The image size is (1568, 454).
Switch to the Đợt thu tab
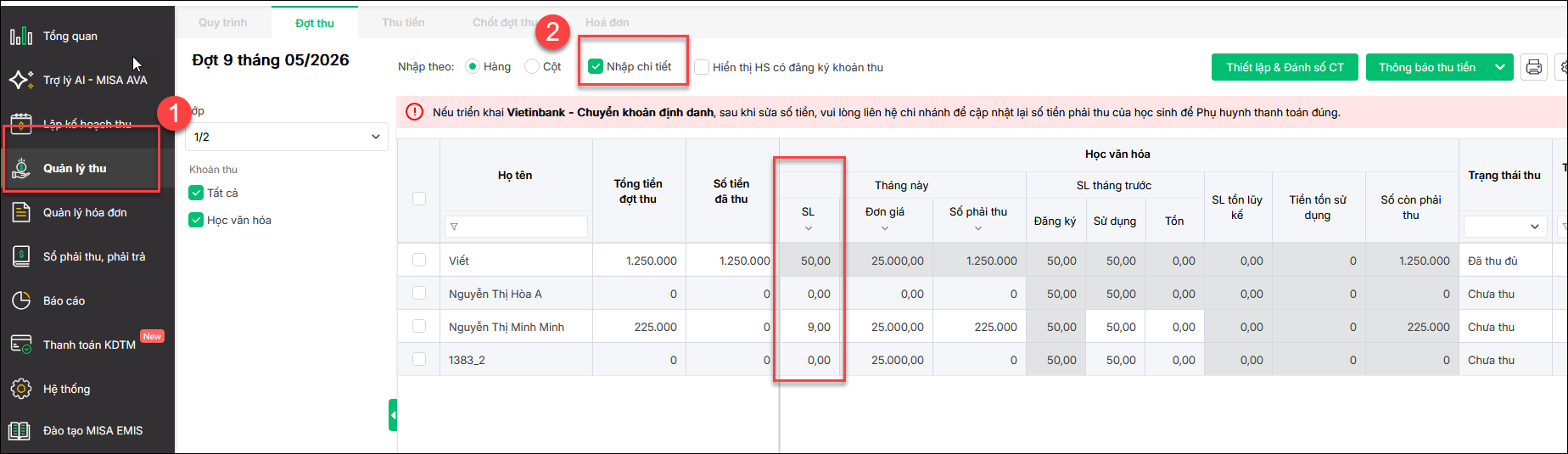click(x=315, y=23)
